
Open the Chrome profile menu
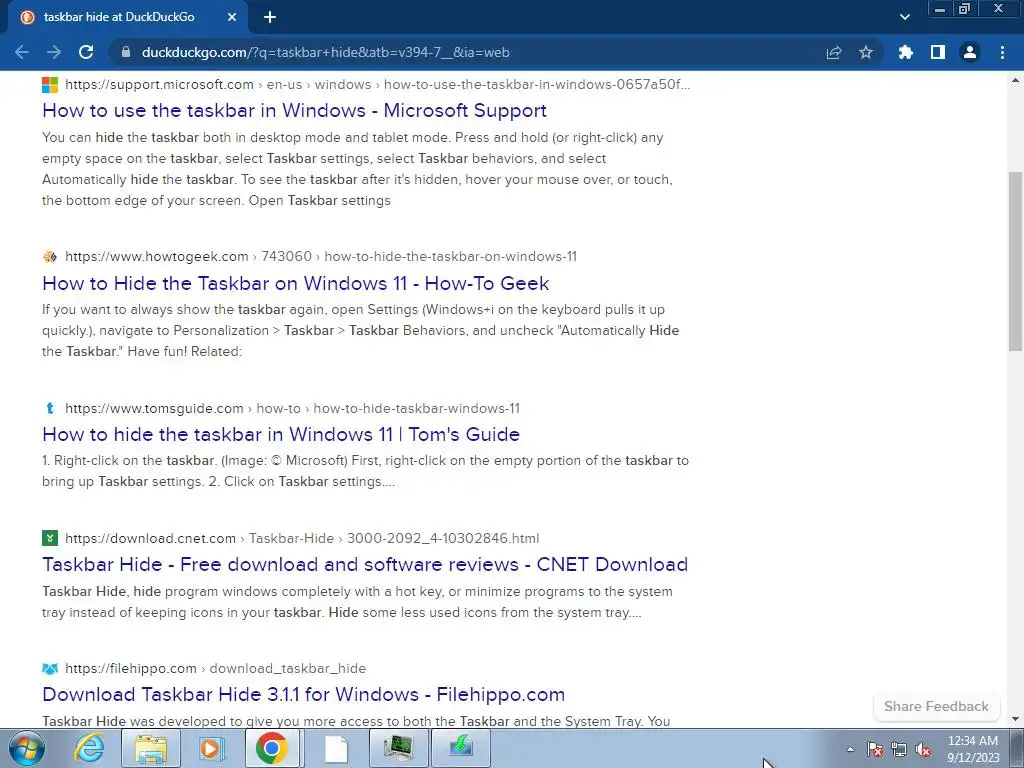point(970,52)
